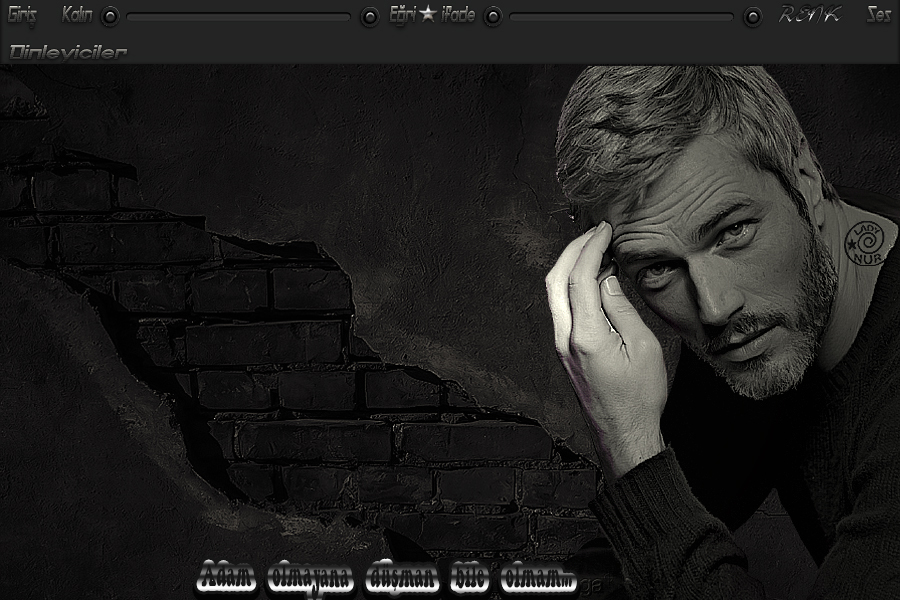Toggle the round knob right of iFade
The height and width of the screenshot is (600, 900).
point(493,16)
